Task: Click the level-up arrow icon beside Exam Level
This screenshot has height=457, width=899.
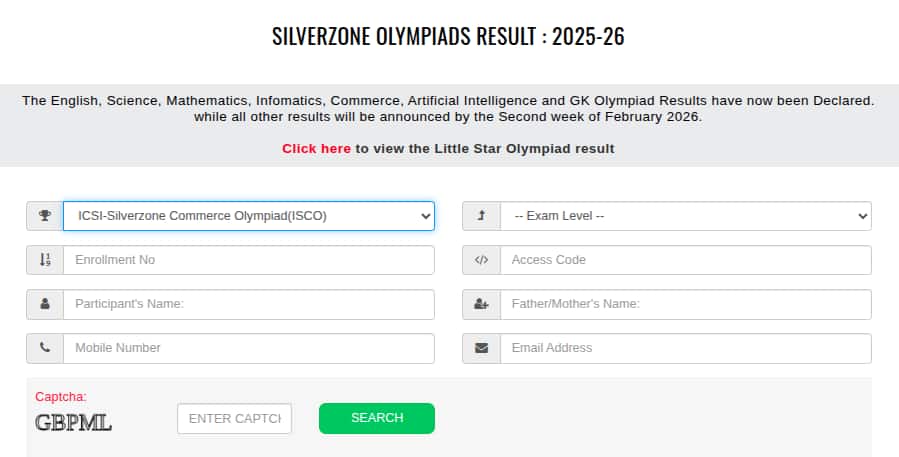Action: (x=481, y=216)
